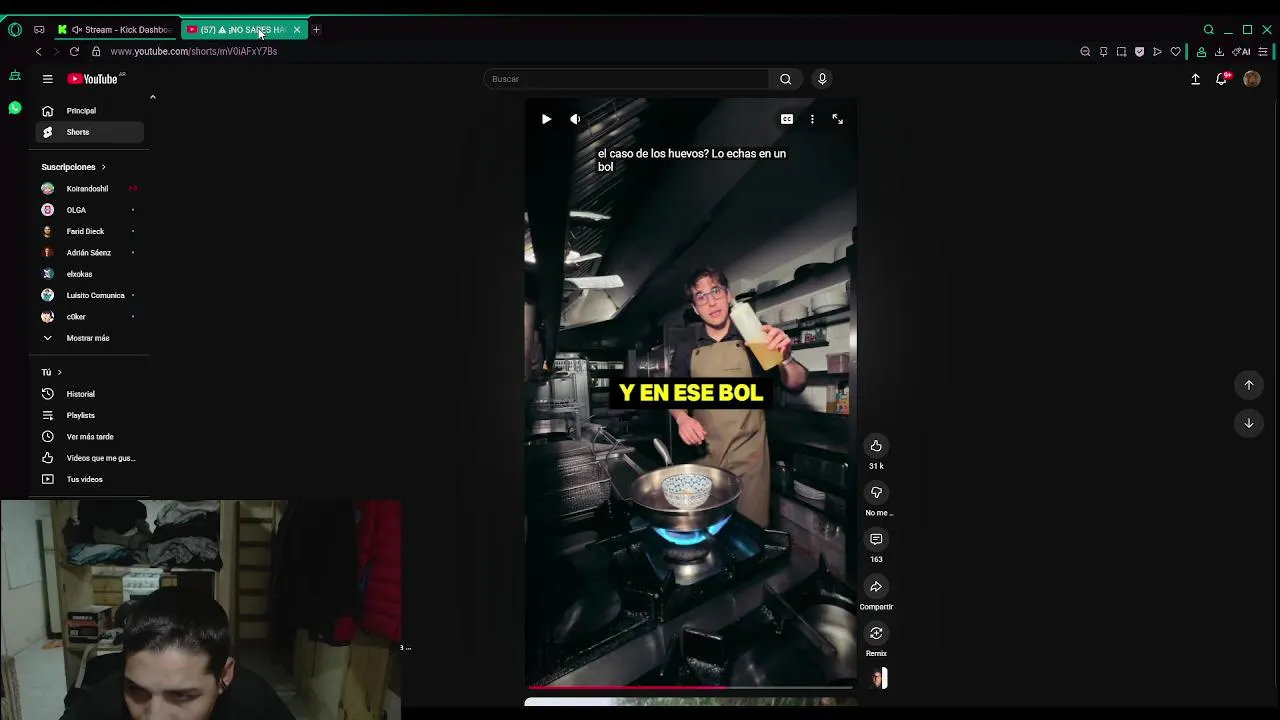Viewport: 1280px width, 720px height.
Task: Close the YouTube tab
Action: pos(297,30)
